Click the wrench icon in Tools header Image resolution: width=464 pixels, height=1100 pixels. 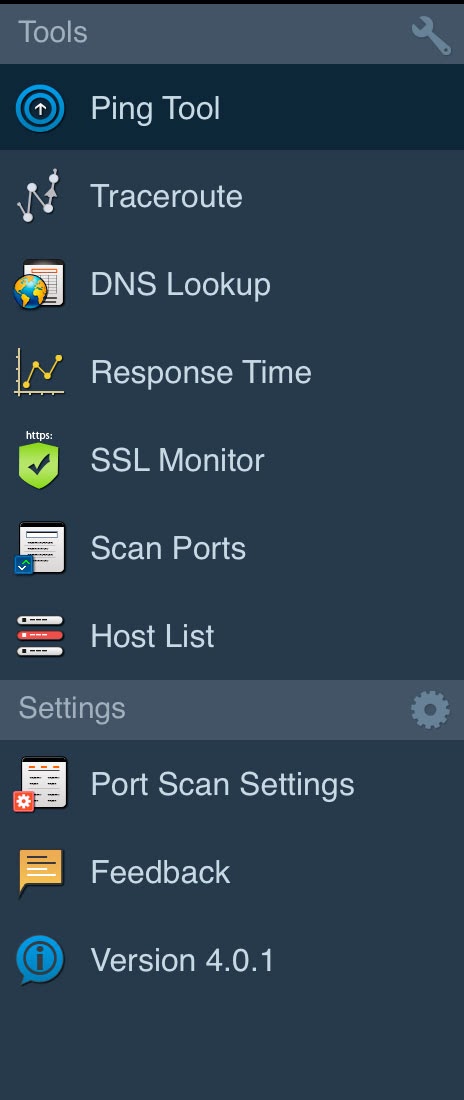[x=431, y=35]
